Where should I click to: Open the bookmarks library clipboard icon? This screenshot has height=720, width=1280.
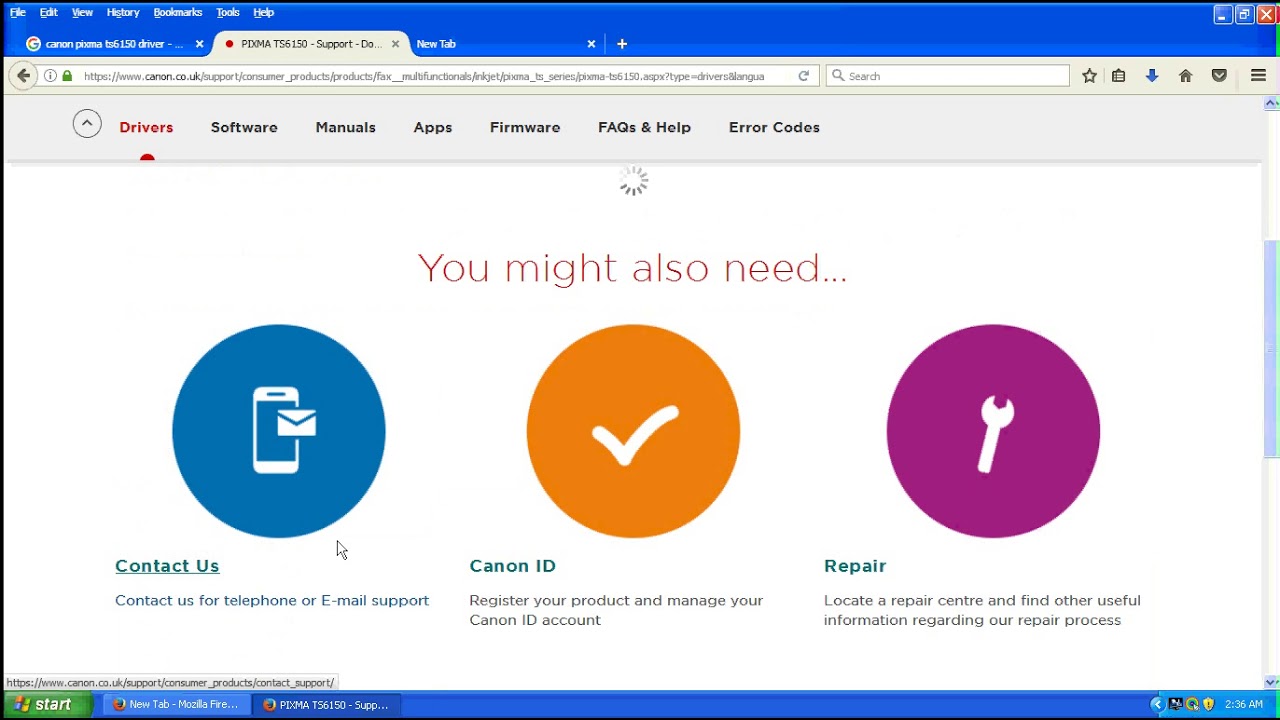(1119, 76)
